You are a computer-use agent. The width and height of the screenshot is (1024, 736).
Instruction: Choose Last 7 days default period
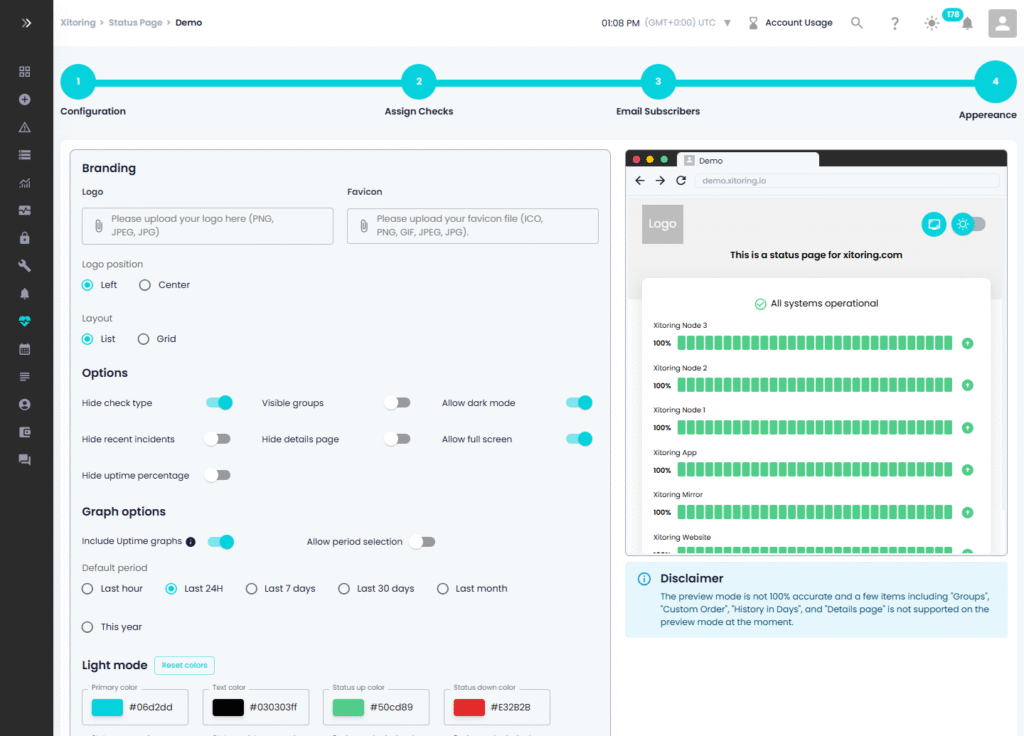252,589
